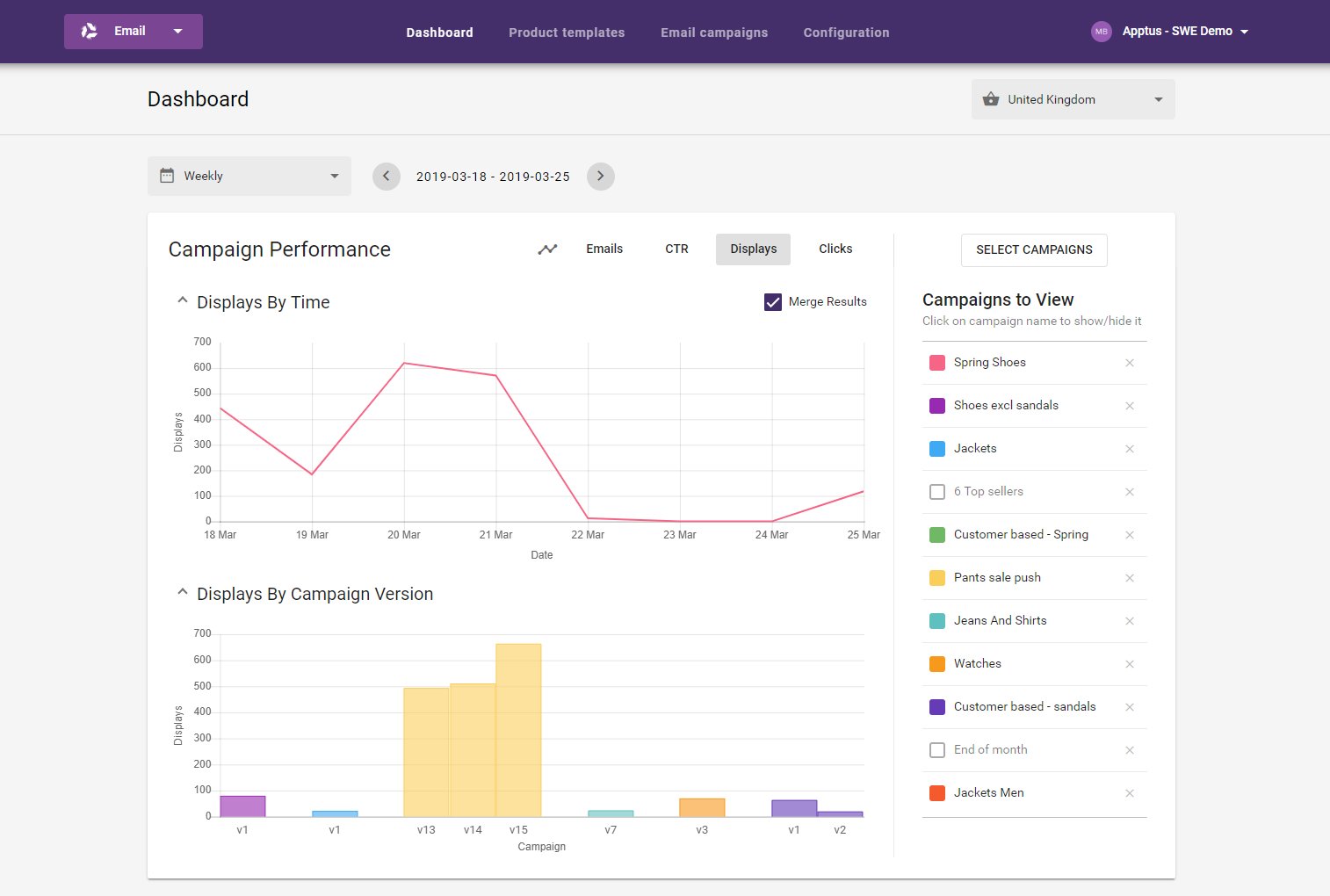Toggle the Customer based - Spring color box
The width and height of the screenshot is (1330, 896).
pyautogui.click(x=937, y=535)
